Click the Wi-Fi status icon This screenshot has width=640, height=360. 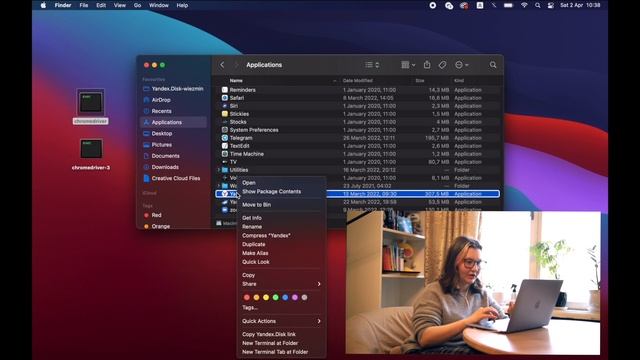tap(524, 5)
